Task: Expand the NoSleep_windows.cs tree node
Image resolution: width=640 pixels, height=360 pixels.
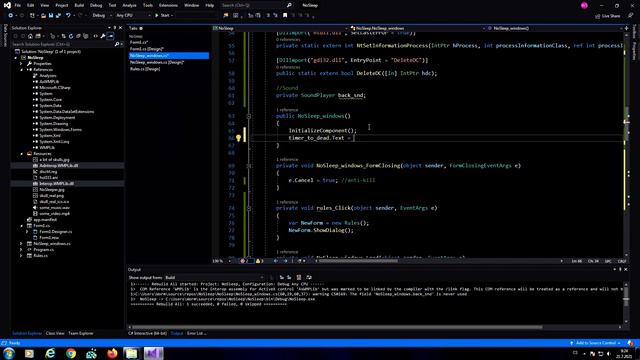Action: point(22,244)
